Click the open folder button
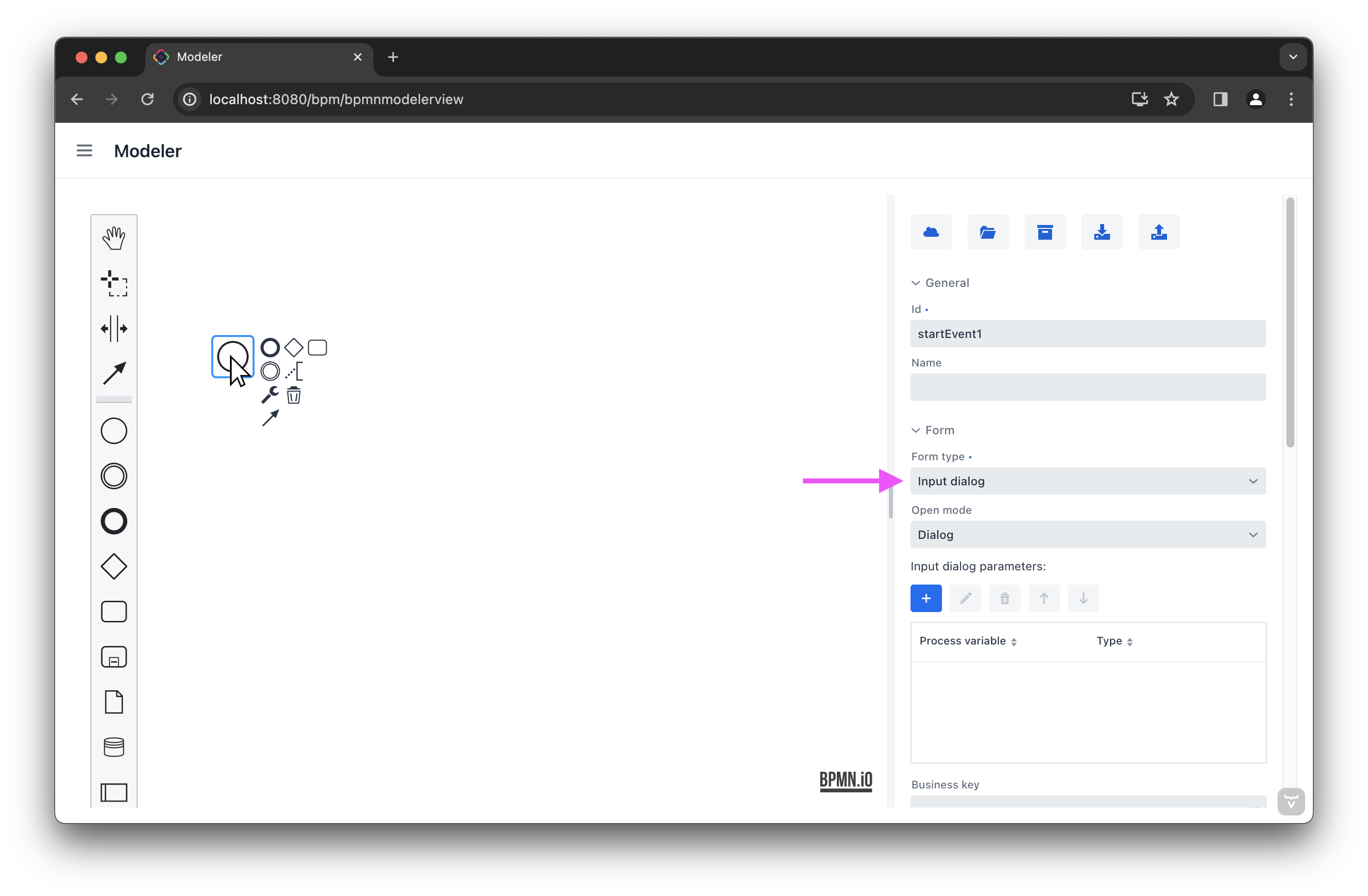 pos(988,232)
